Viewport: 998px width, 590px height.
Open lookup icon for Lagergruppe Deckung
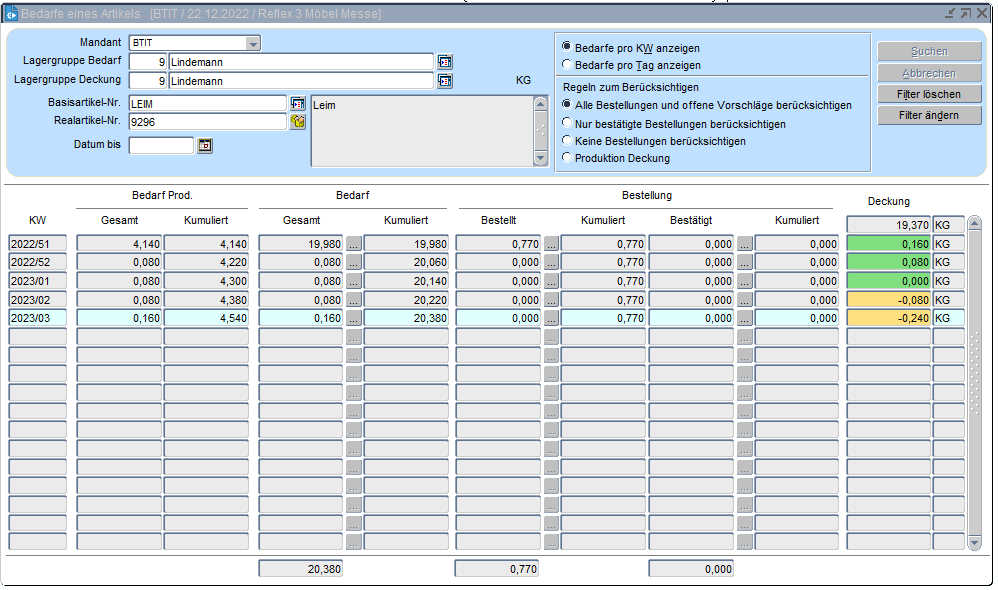(445, 81)
